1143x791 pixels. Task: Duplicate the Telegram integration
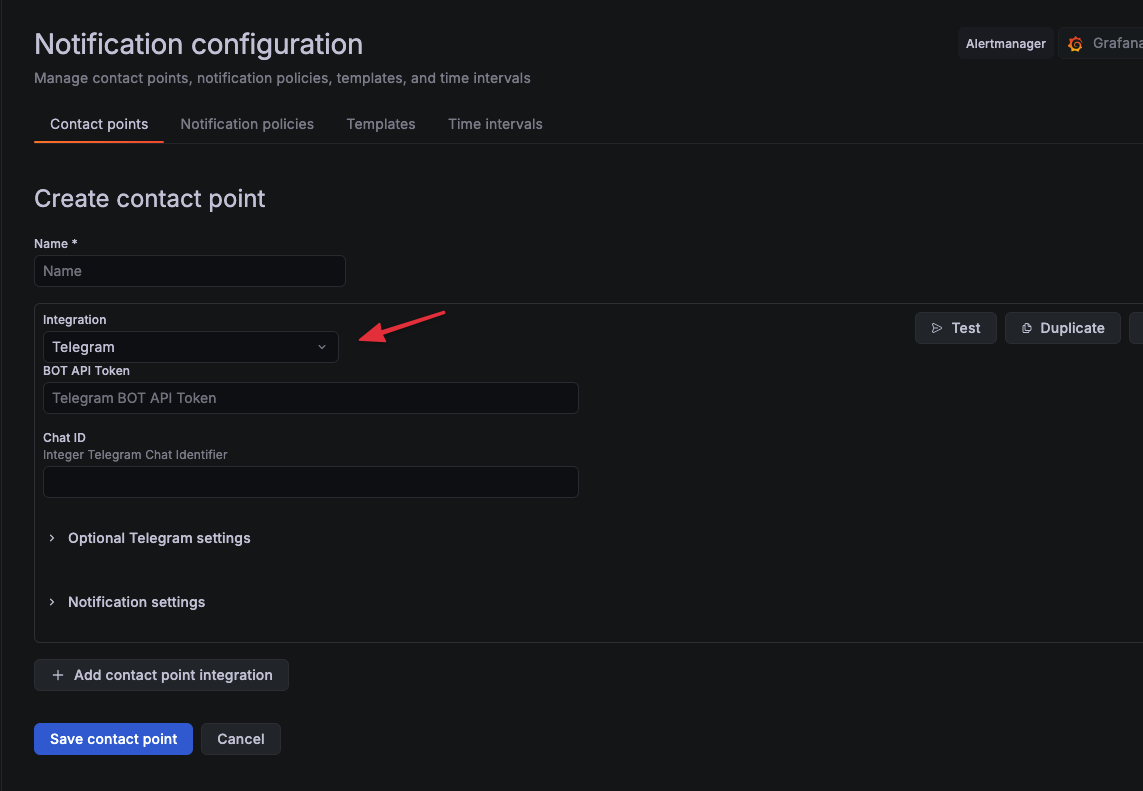tap(1063, 328)
